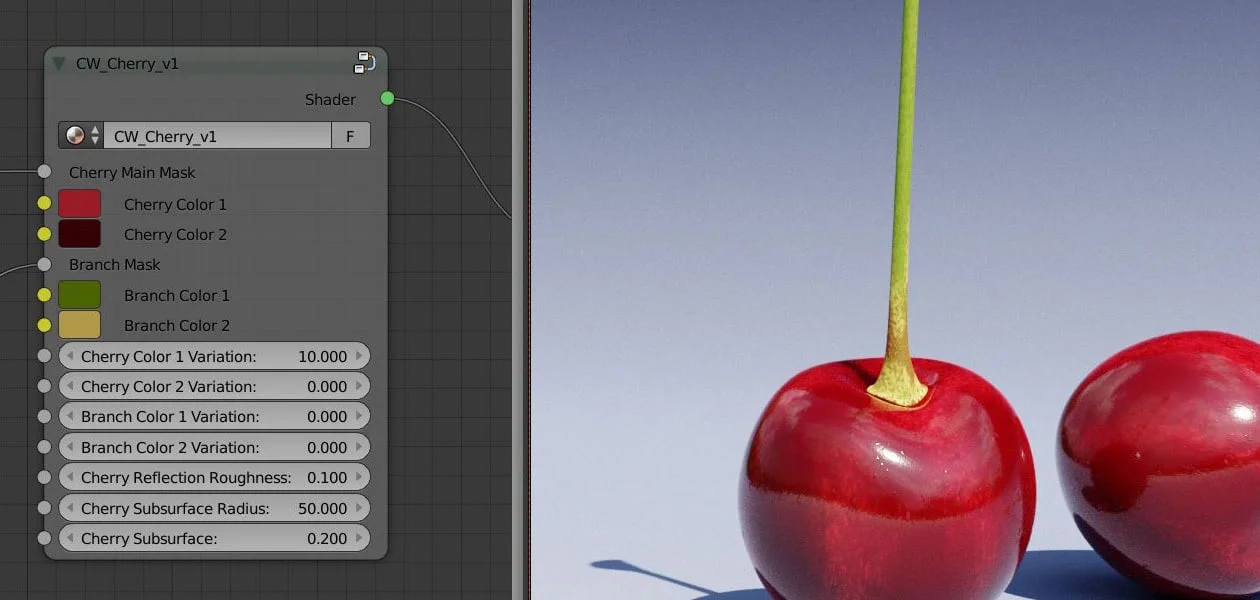1260x600 pixels.
Task: Click the Cherry Subsurface input socket
Action: [x=45, y=538]
